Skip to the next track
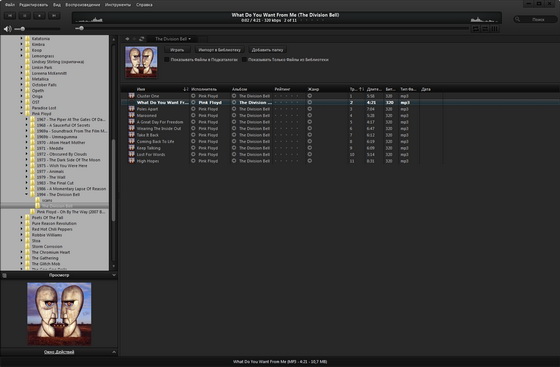 point(54,16)
